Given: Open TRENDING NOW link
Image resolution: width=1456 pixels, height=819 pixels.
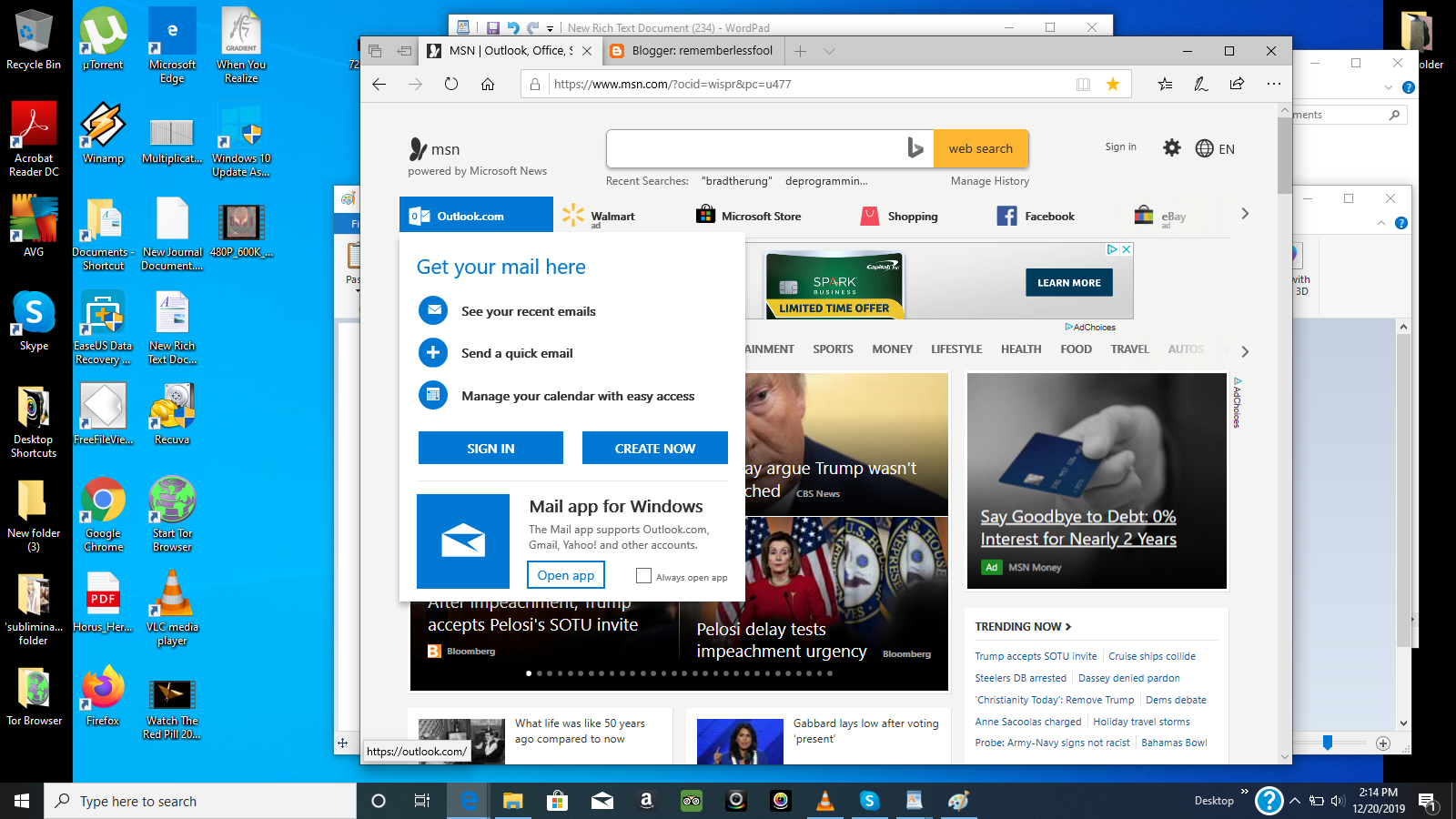Looking at the screenshot, I should coord(1023,627).
